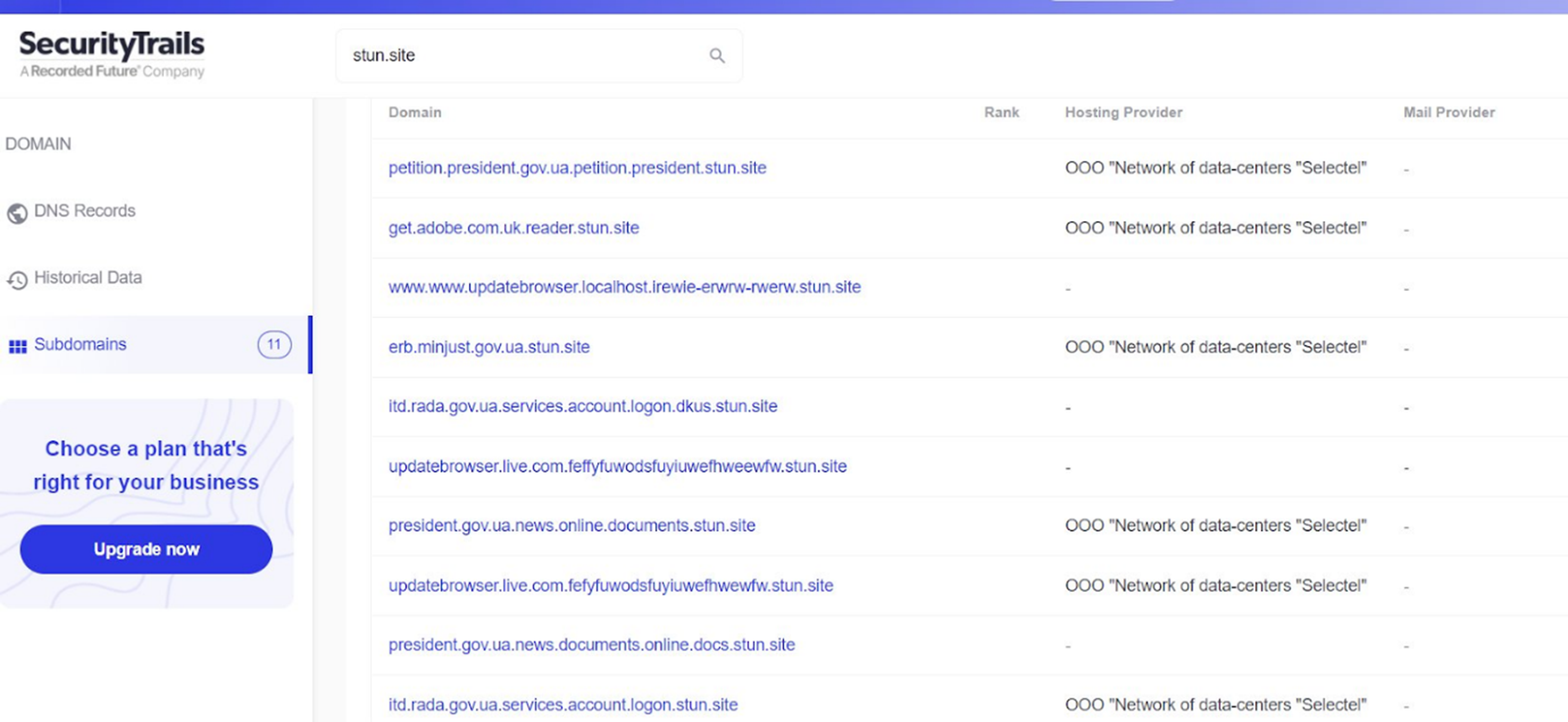Open petition.president.gov.ua.petition.president.stun.site link
The image size is (1568, 722).
point(577,168)
